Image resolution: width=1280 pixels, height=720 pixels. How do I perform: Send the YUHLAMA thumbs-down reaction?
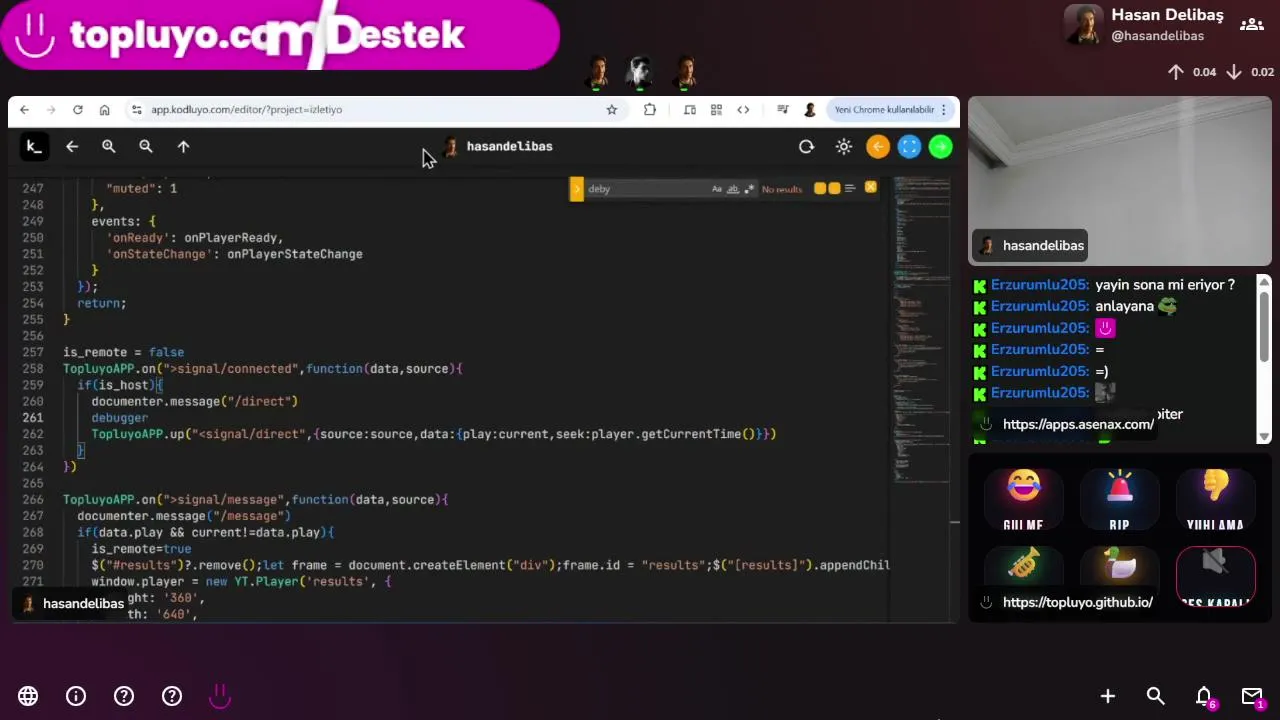(1215, 500)
